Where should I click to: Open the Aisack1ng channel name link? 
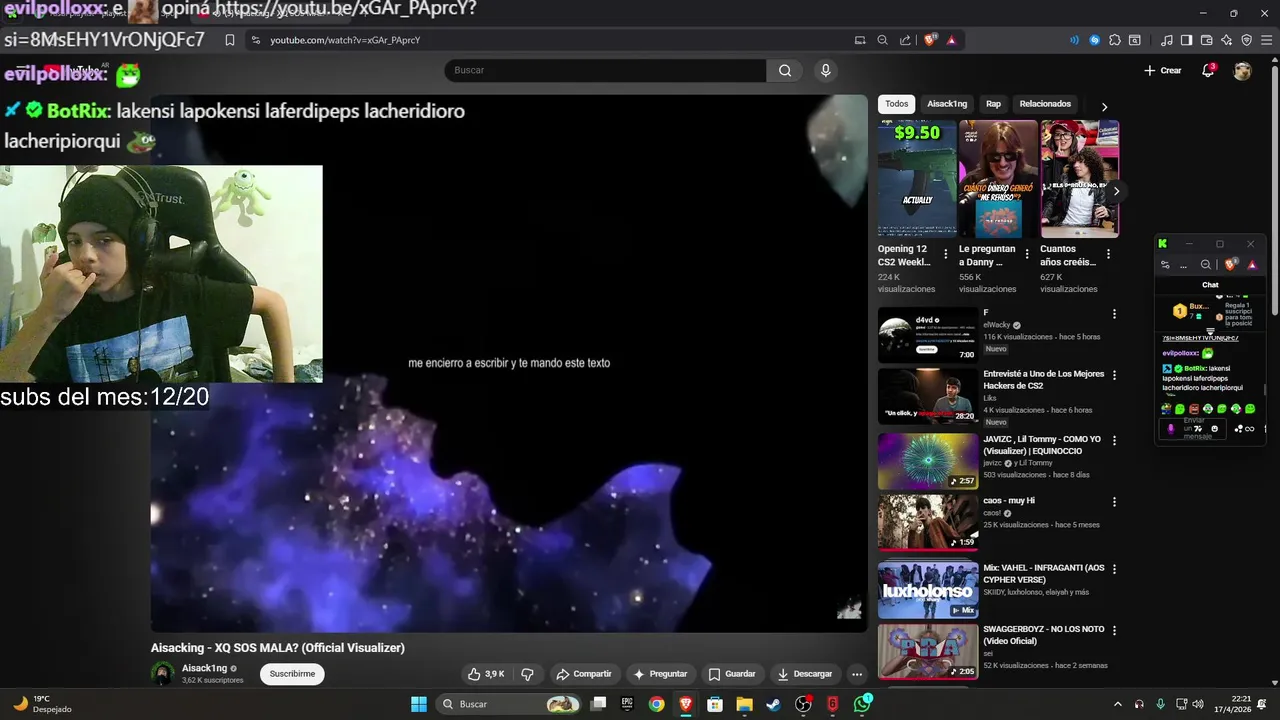tap(204, 668)
